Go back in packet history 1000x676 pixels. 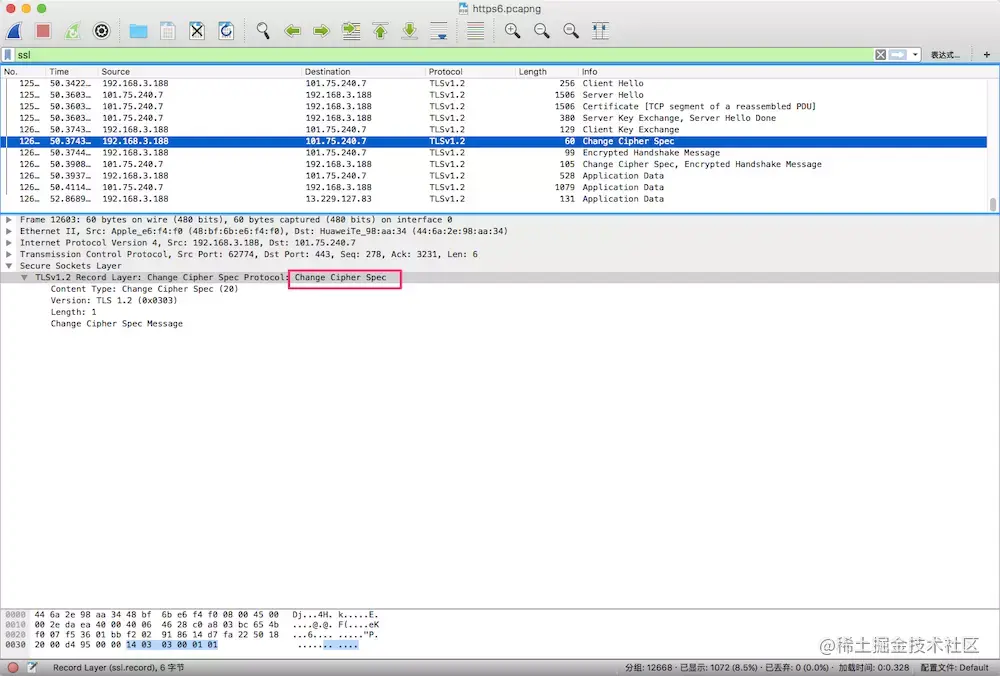click(292, 31)
